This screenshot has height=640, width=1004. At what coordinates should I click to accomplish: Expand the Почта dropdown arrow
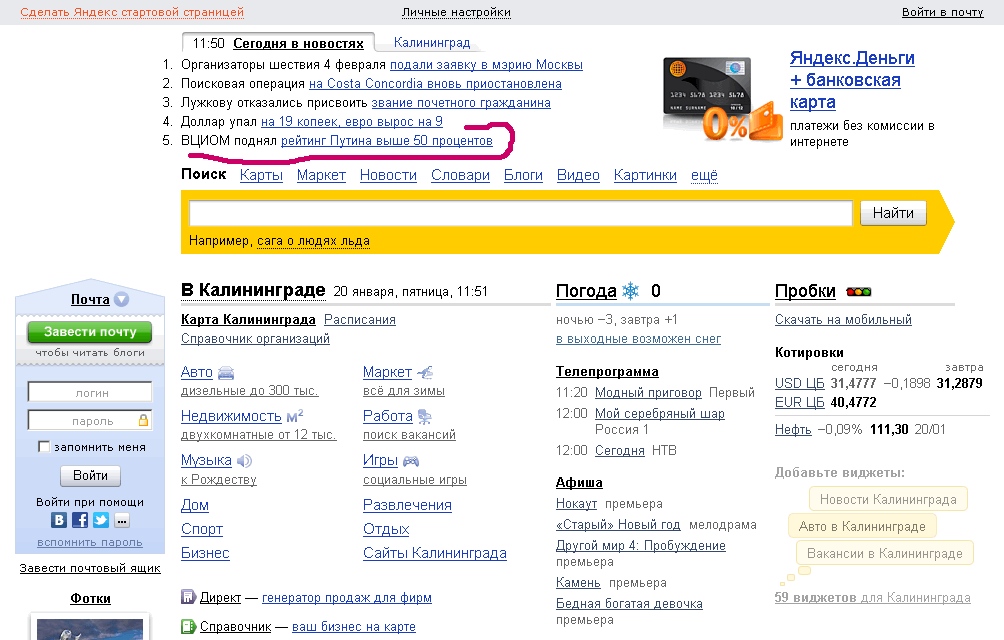coord(121,299)
